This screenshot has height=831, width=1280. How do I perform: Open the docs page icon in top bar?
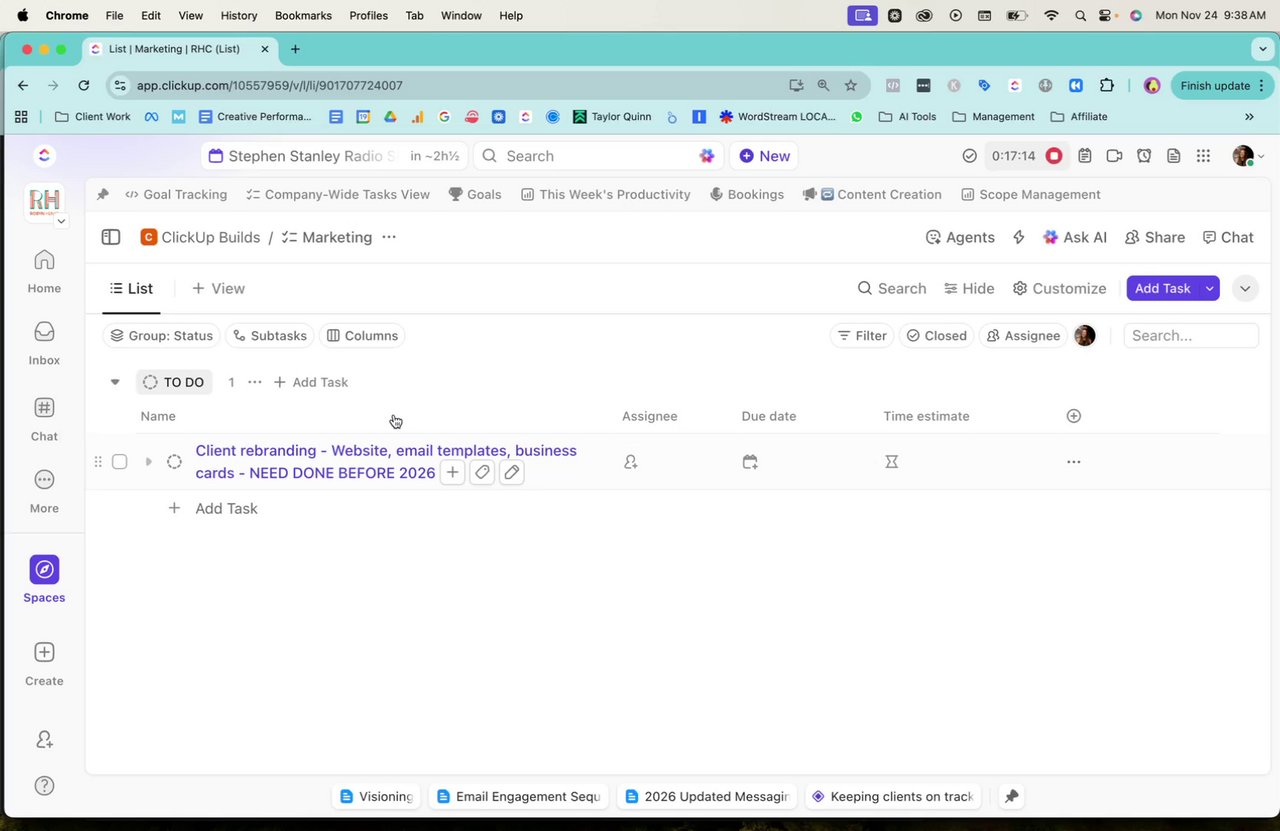pos(1174,156)
